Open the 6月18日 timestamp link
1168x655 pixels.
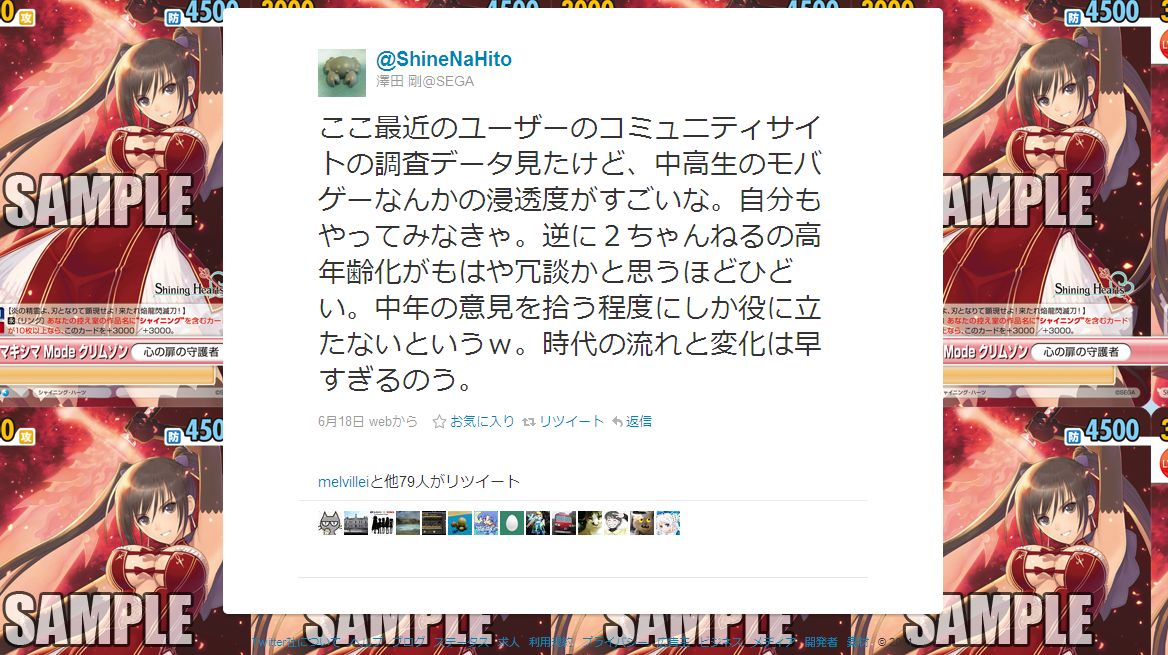[341, 421]
